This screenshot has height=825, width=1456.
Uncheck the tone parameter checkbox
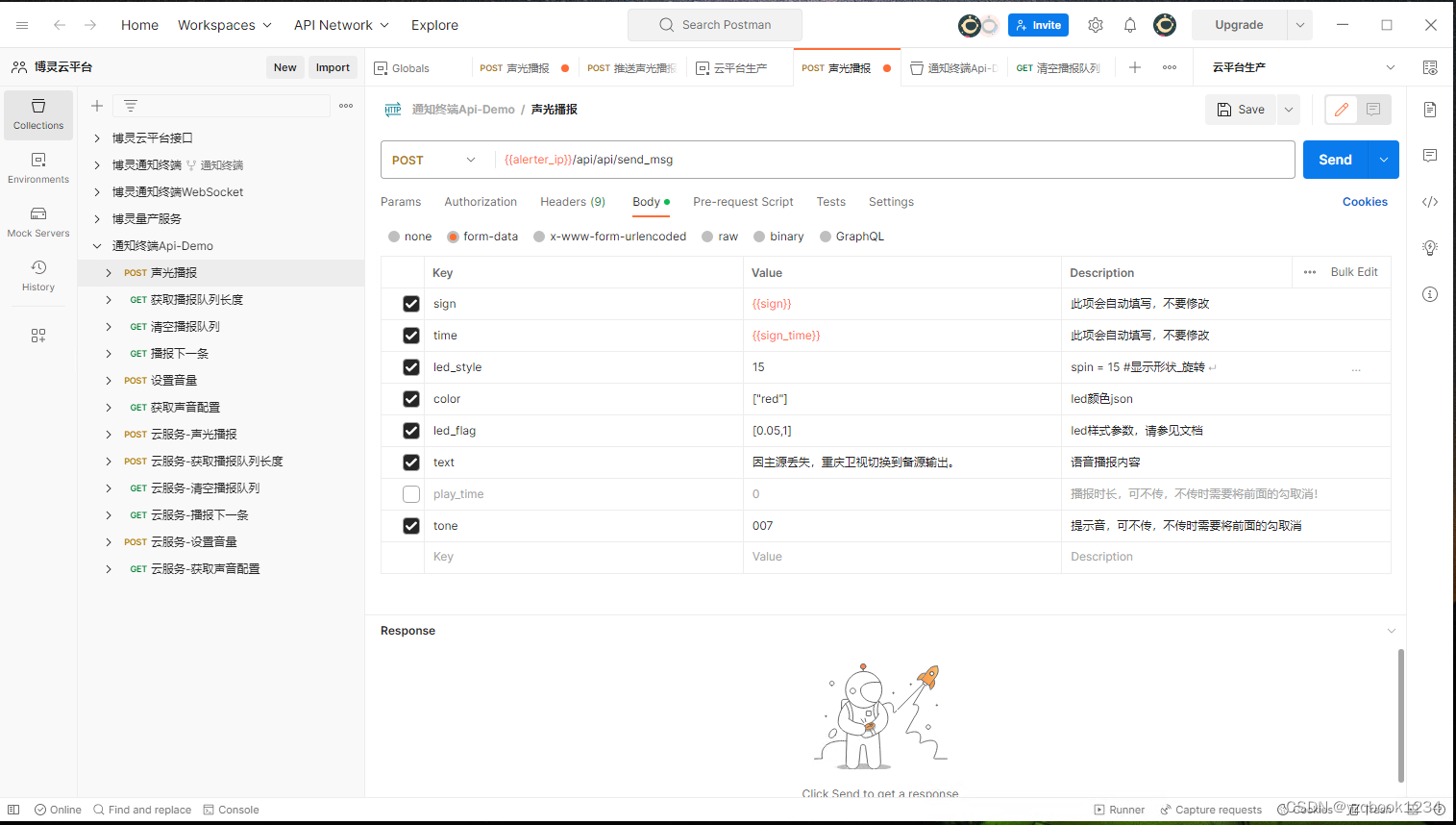pos(411,526)
